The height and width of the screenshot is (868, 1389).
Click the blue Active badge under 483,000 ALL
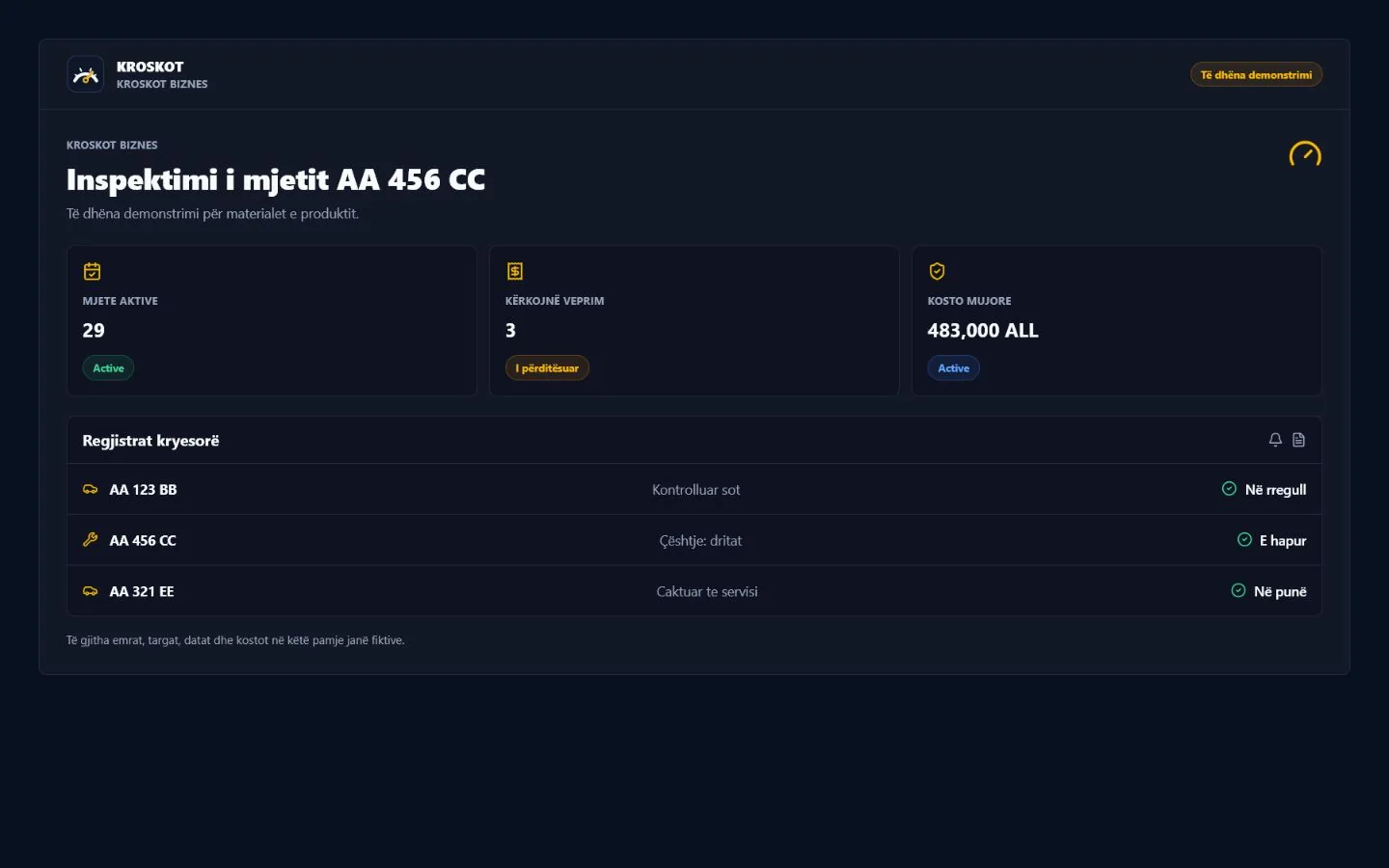coord(954,368)
